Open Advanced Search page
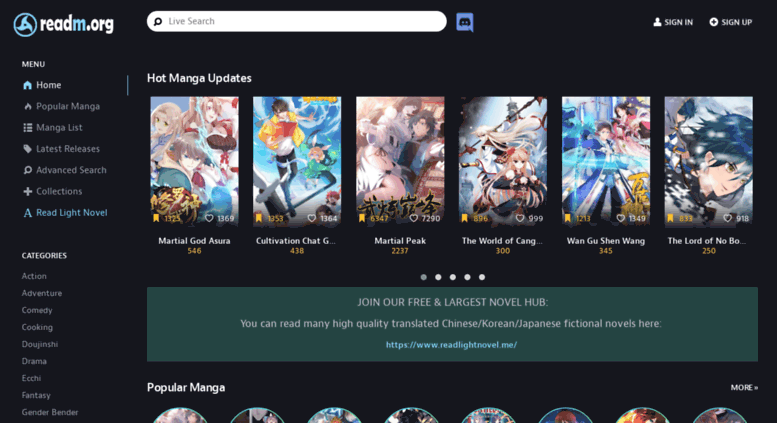Image resolution: width=777 pixels, height=423 pixels. point(71,170)
